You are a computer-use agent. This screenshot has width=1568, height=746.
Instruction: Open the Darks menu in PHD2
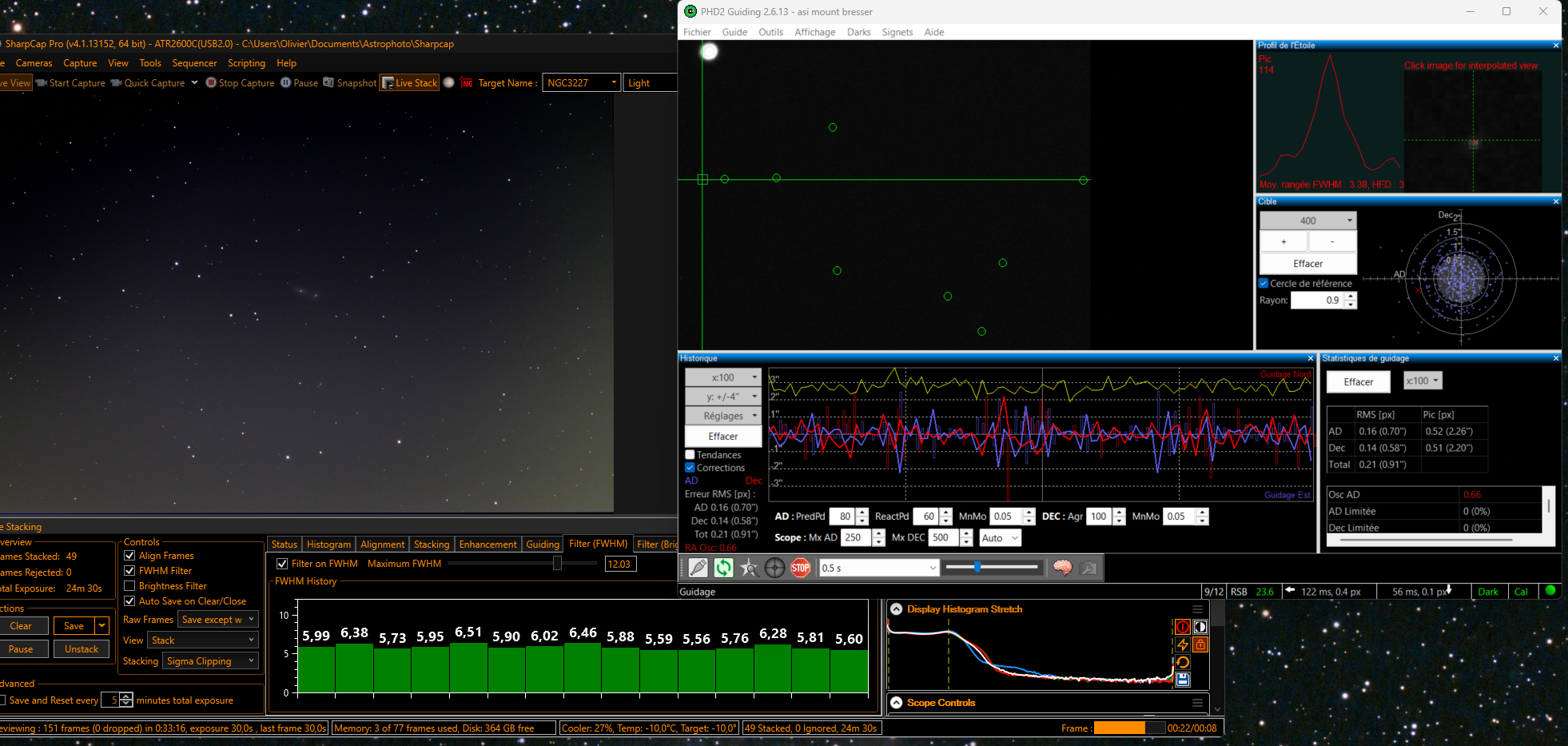tap(859, 32)
